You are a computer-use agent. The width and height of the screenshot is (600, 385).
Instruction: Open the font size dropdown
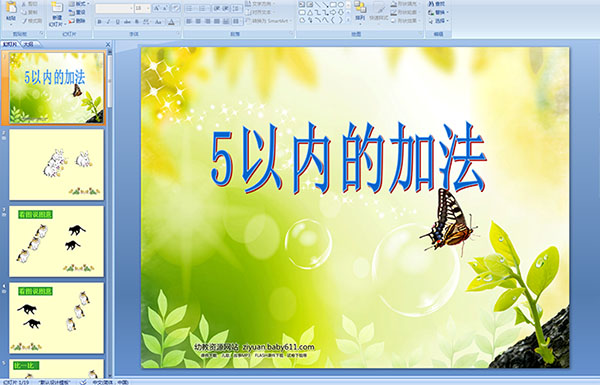(148, 8)
